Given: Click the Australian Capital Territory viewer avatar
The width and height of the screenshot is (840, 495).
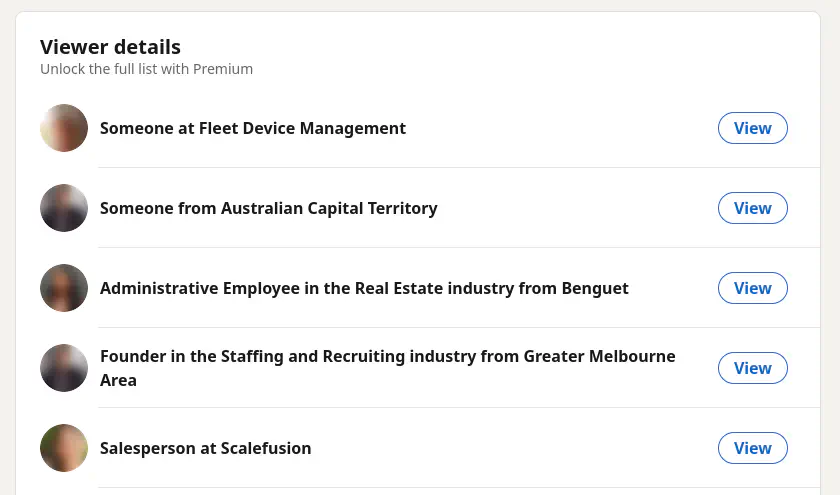Looking at the screenshot, I should tap(64, 208).
